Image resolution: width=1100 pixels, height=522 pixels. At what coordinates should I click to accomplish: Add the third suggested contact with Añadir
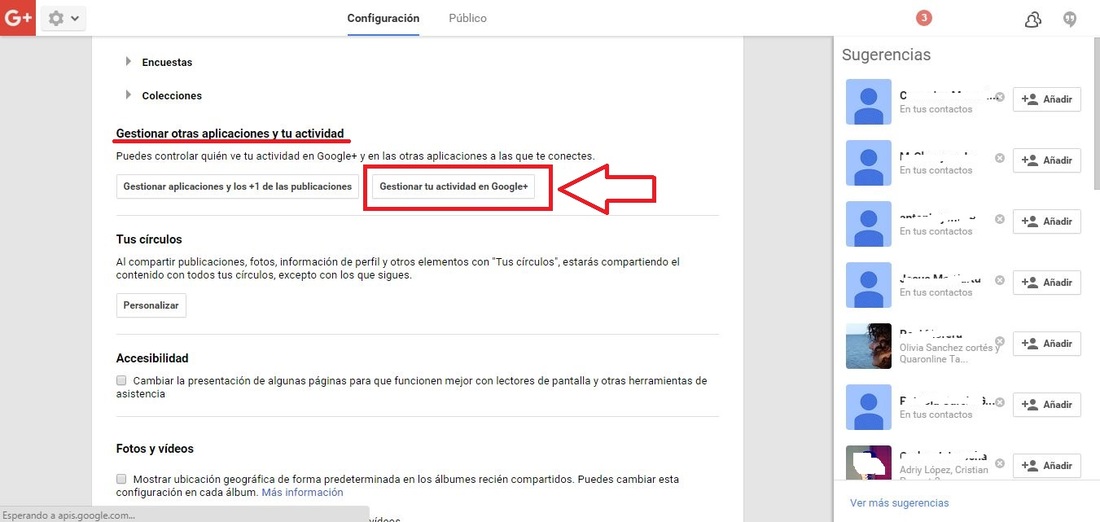1047,222
